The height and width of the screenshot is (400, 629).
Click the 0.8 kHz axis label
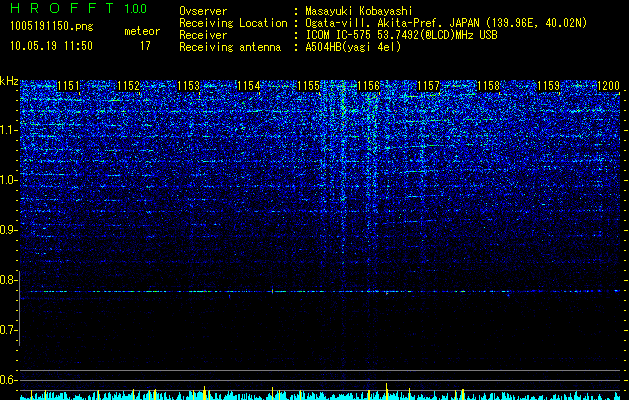(x=9, y=280)
